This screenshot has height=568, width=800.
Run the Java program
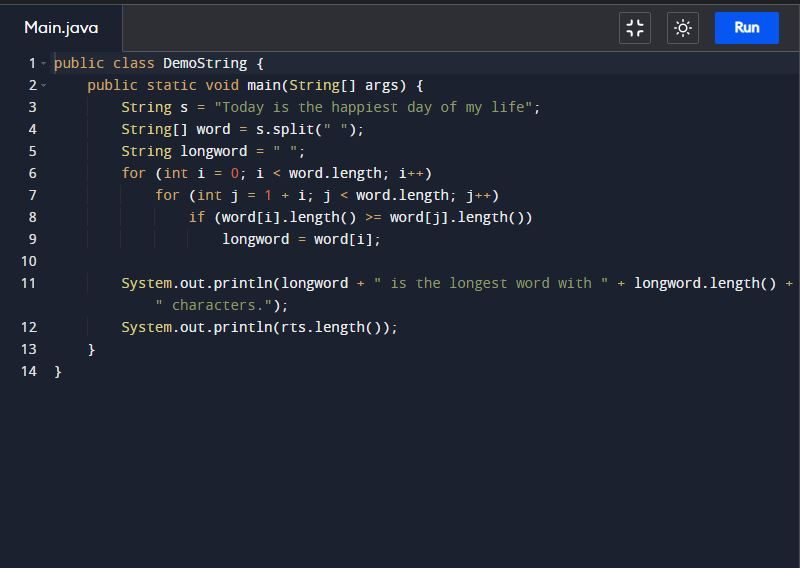746,28
